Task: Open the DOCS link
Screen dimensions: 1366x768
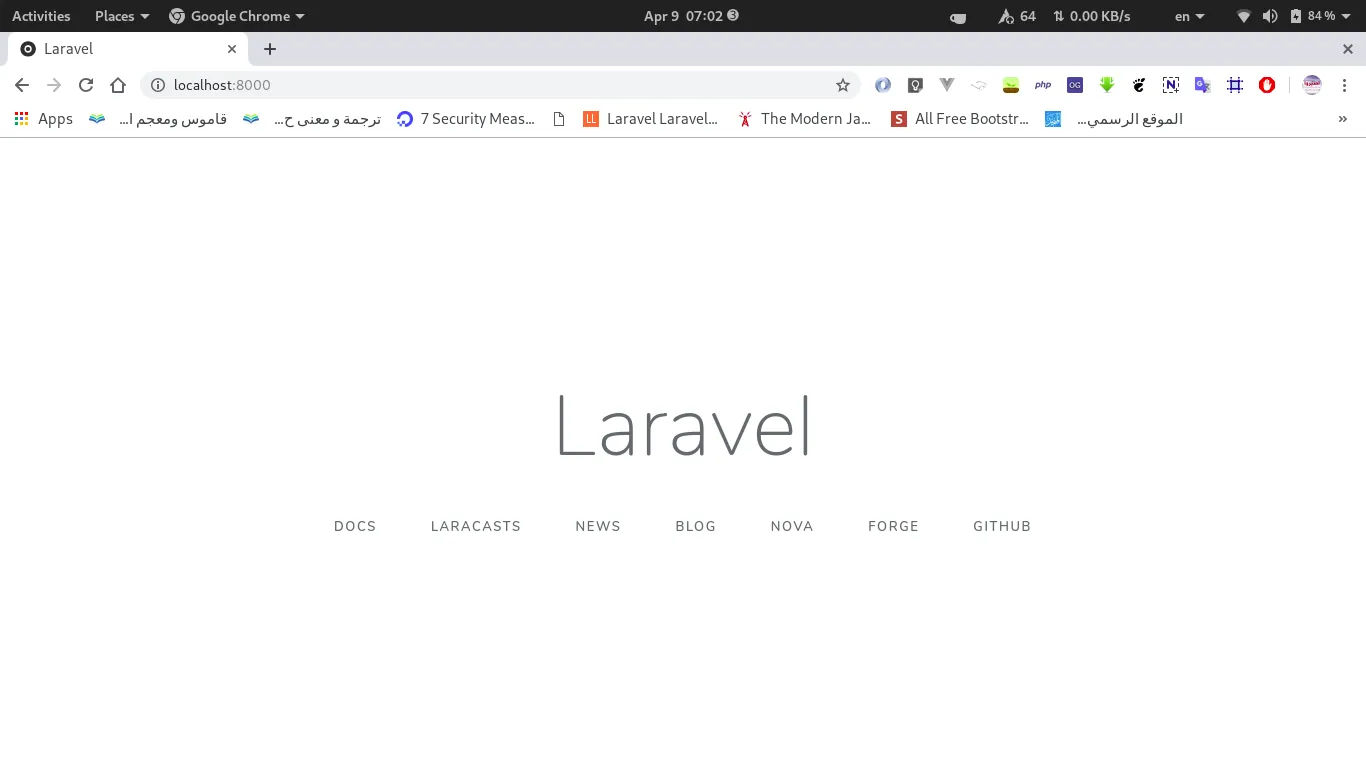Action: (x=355, y=526)
